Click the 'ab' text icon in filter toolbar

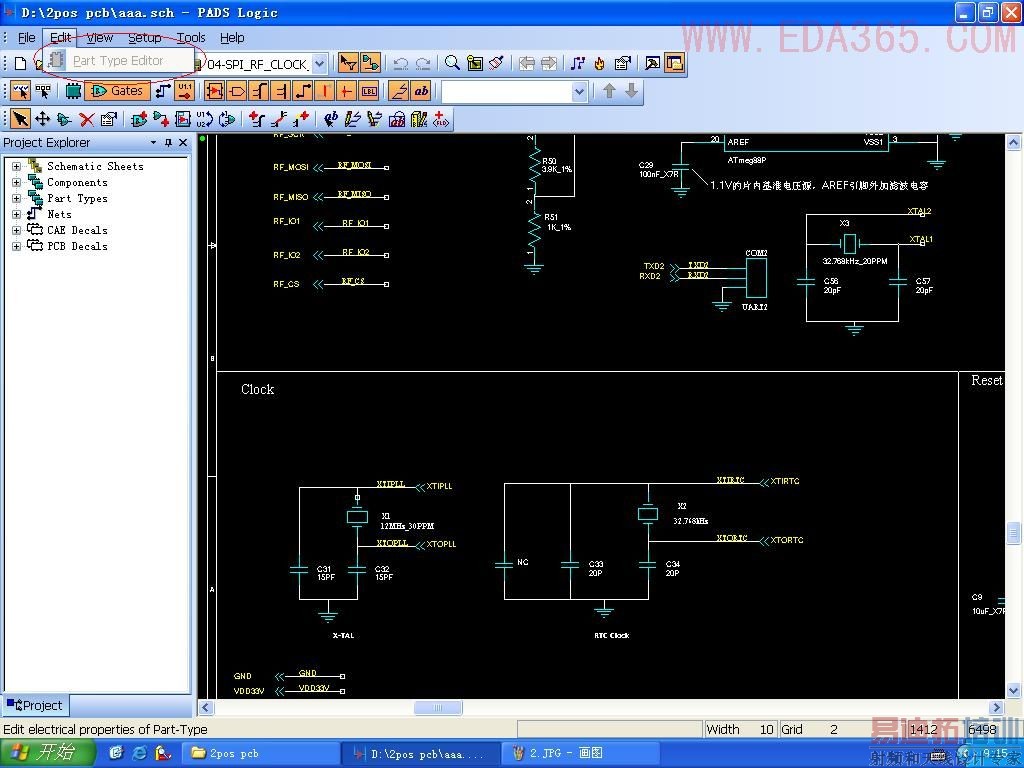pyautogui.click(x=421, y=91)
